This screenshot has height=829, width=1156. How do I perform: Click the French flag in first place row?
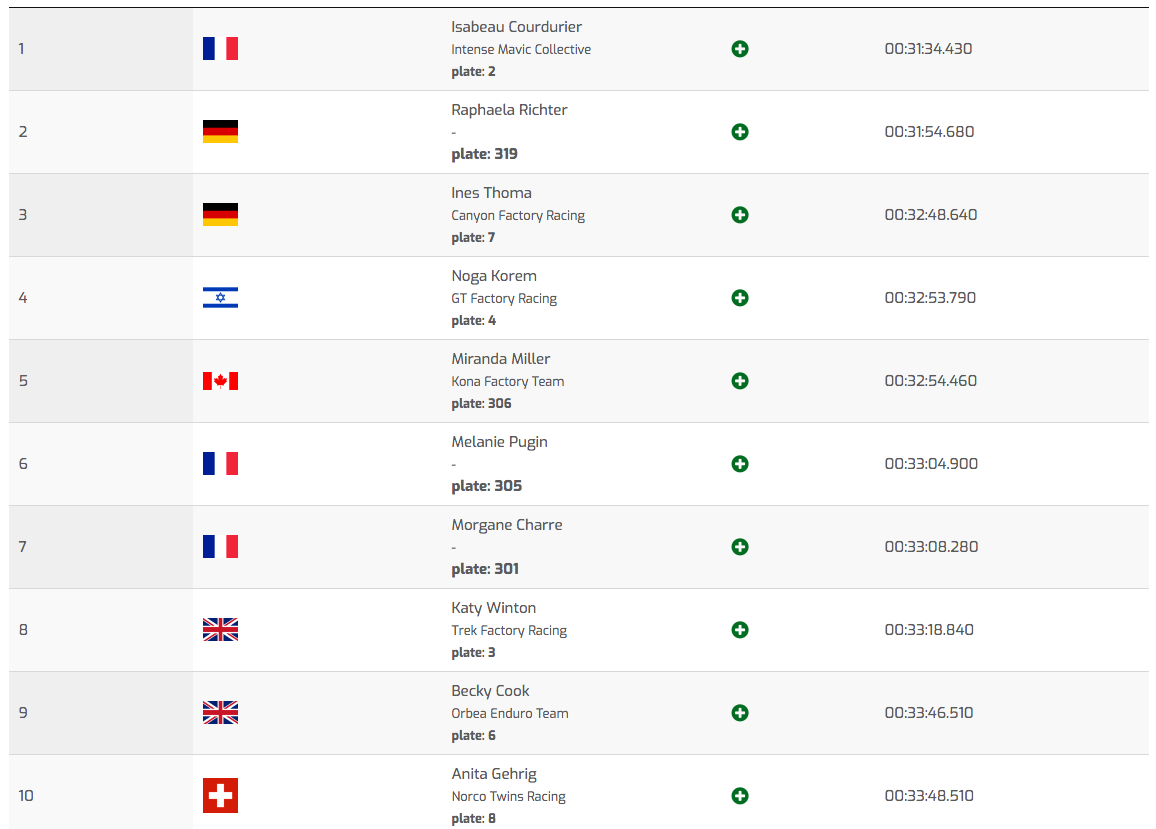tap(220, 49)
